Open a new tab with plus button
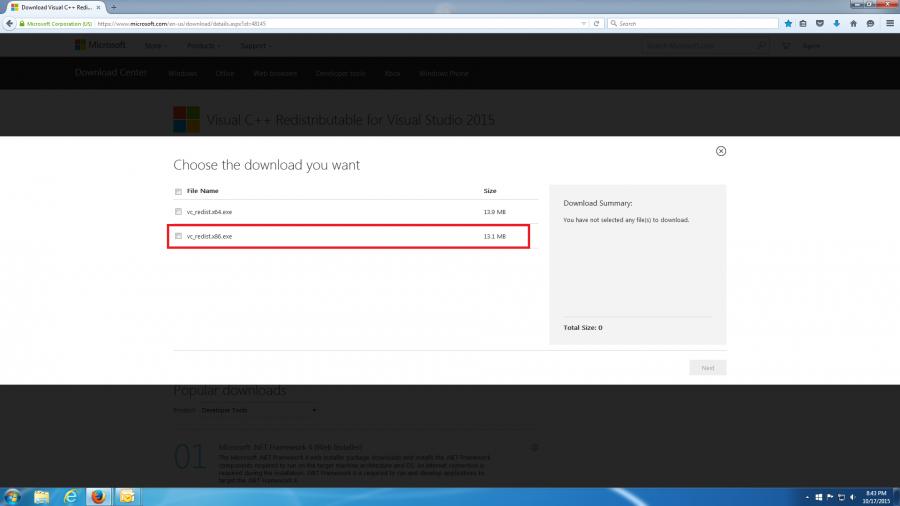 point(114,7)
